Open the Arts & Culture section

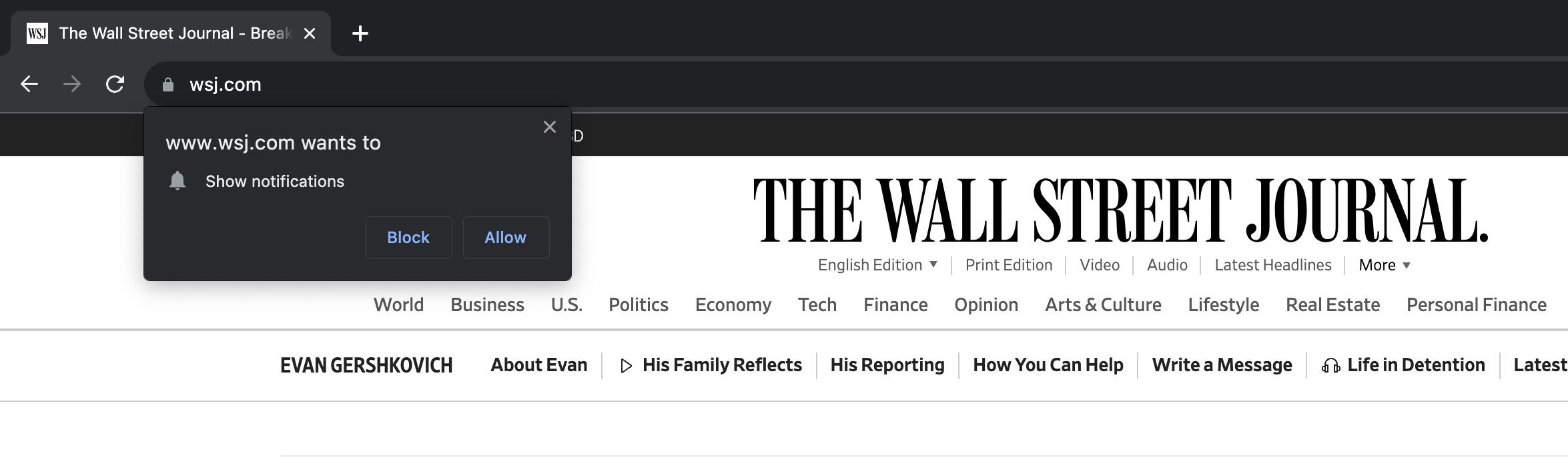point(1102,304)
